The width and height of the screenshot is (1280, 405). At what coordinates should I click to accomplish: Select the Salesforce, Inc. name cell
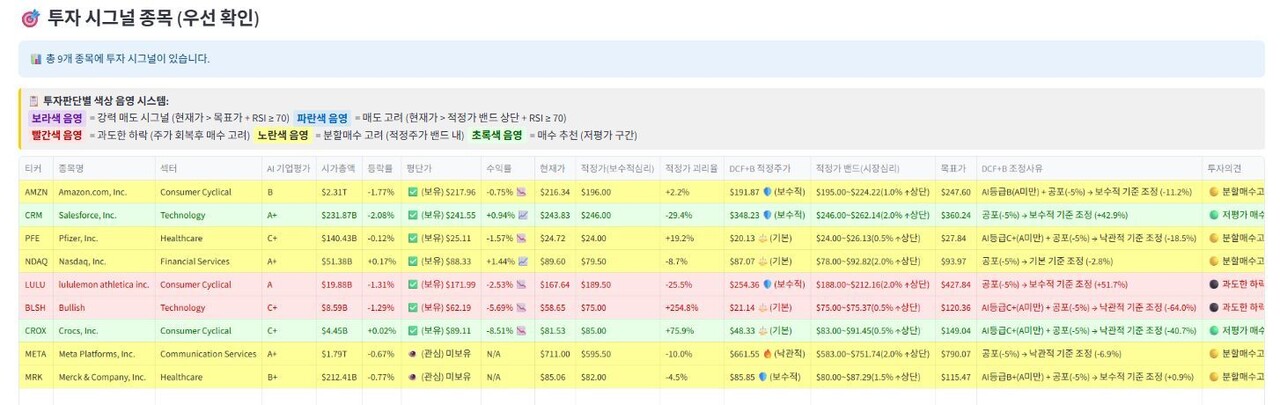103,215
